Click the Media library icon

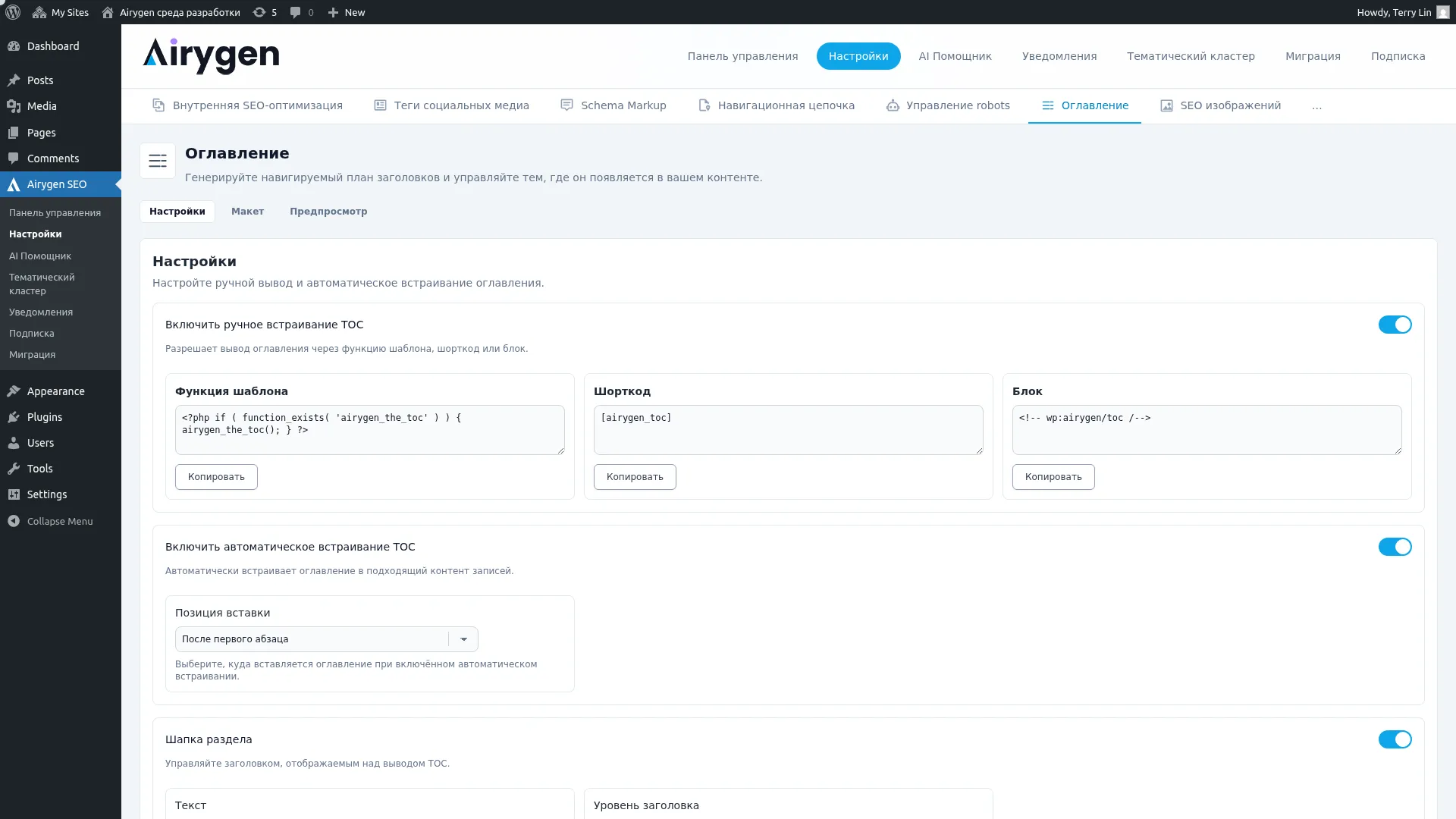(x=14, y=106)
